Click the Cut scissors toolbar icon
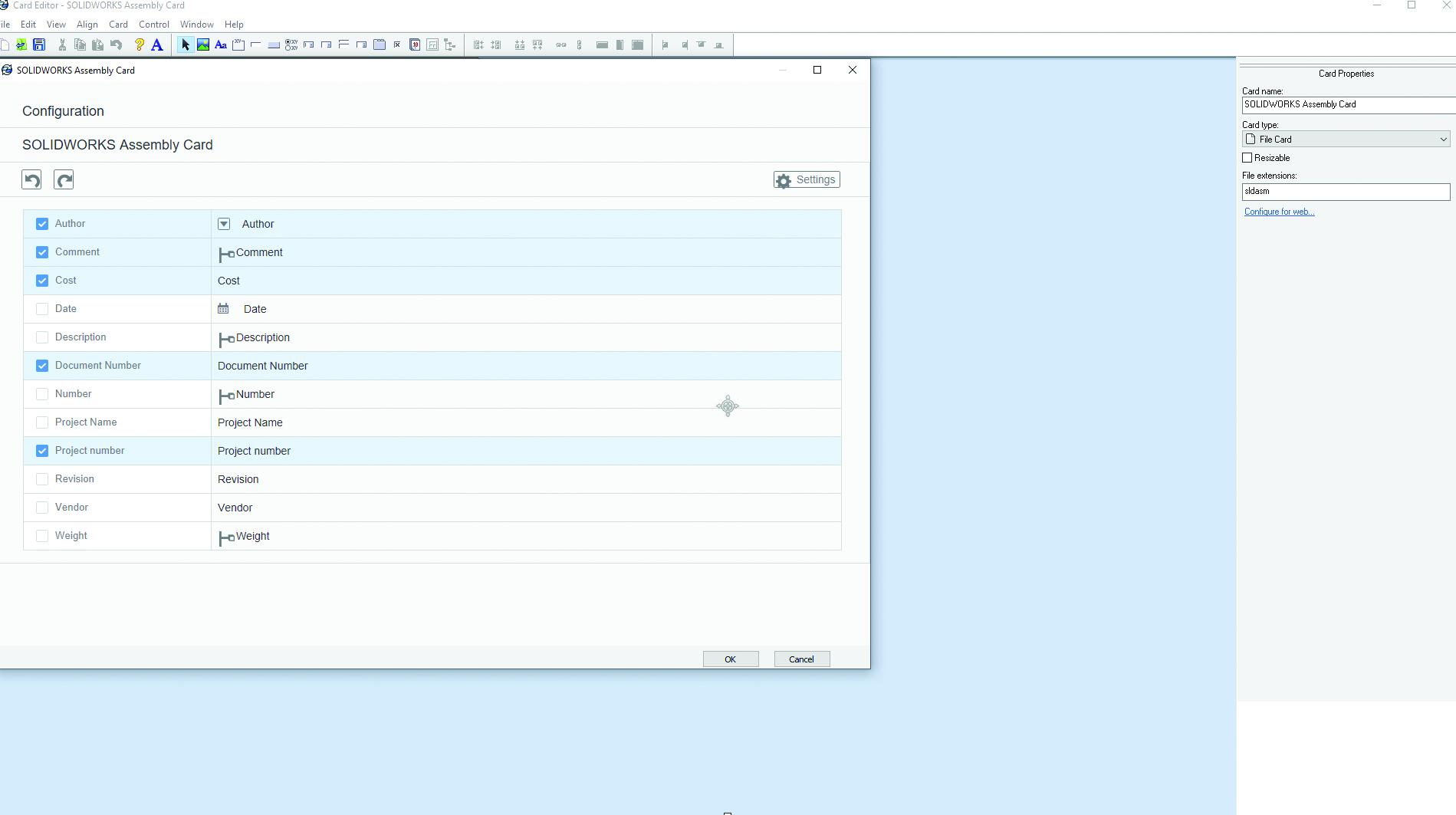This screenshot has height=815, width=1456. (62, 44)
